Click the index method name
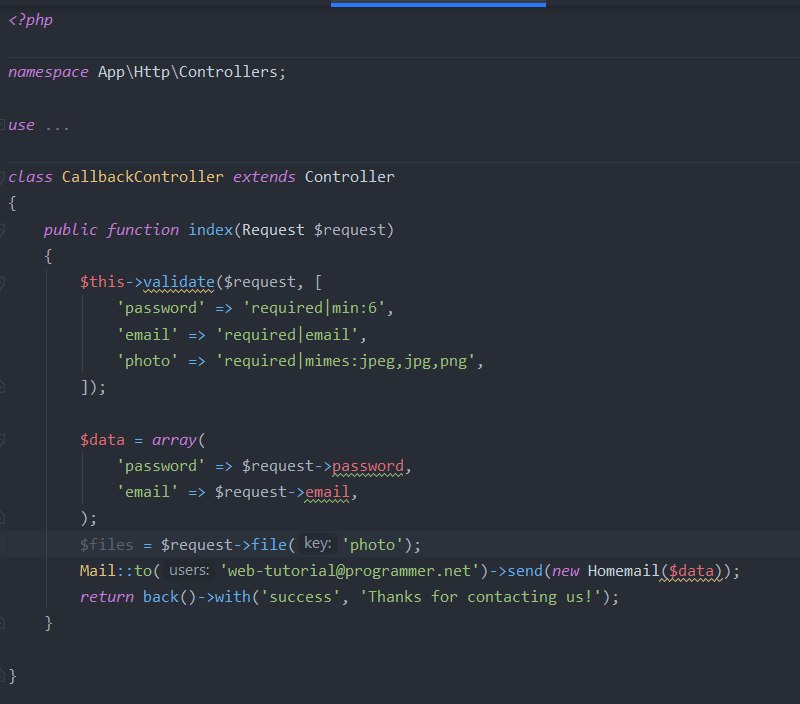This screenshot has height=704, width=800. (x=211, y=230)
